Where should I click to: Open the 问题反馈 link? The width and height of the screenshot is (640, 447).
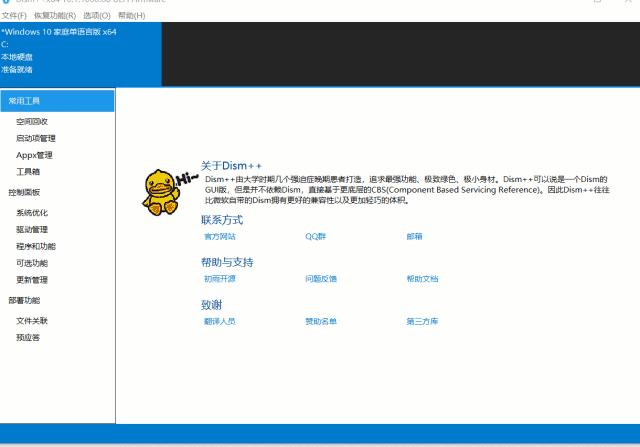point(321,279)
